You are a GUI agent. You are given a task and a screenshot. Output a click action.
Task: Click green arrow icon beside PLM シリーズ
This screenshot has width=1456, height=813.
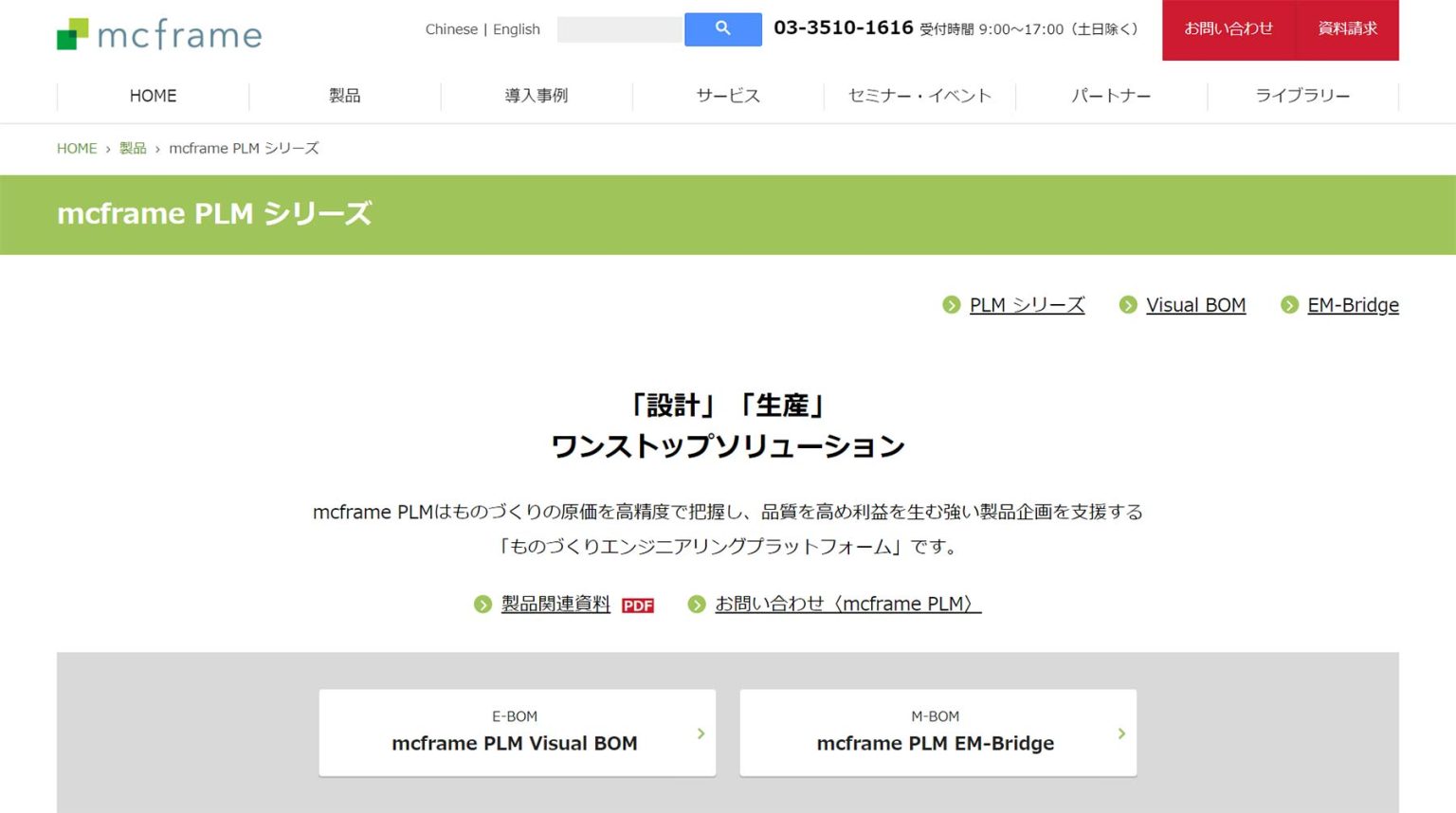pyautogui.click(x=952, y=305)
